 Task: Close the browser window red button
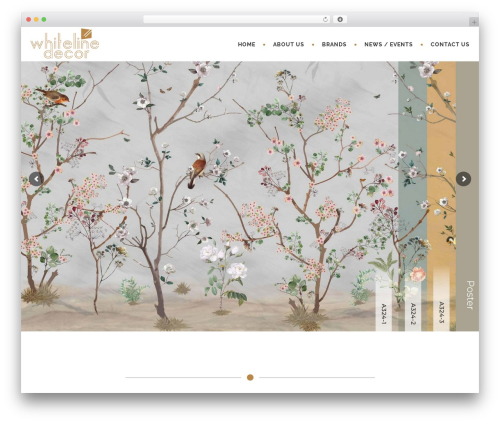29,20
